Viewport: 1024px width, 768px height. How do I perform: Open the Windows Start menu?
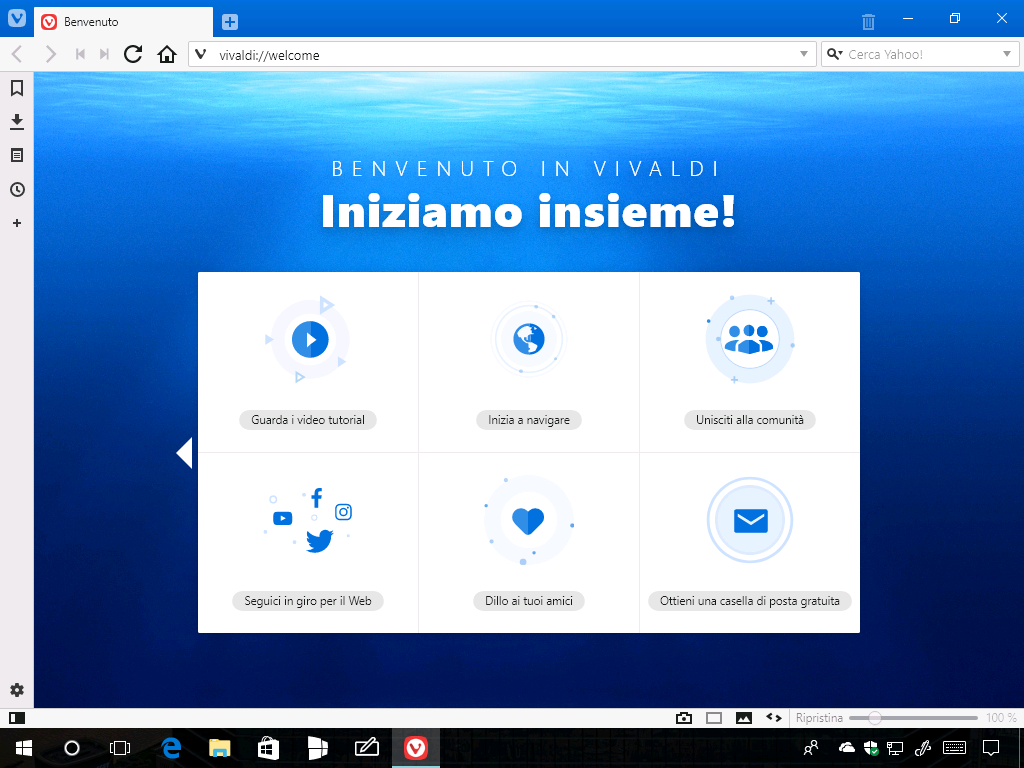pos(24,748)
